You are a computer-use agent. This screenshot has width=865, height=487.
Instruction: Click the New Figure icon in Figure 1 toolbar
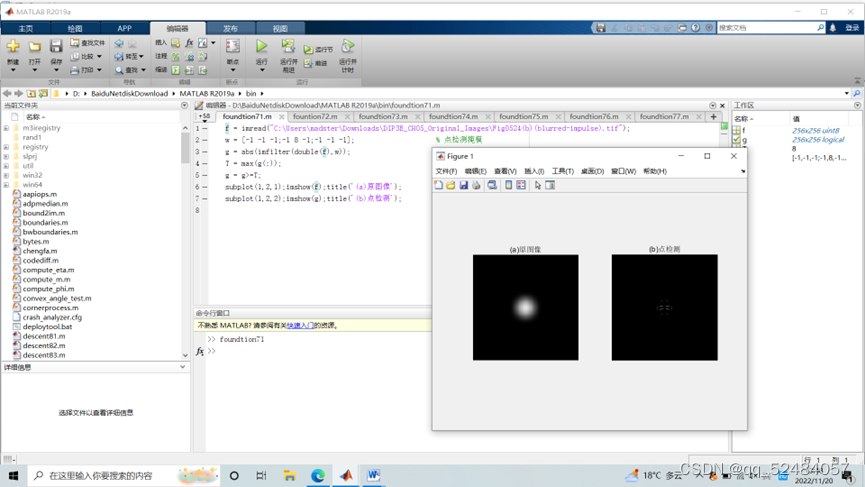point(439,185)
